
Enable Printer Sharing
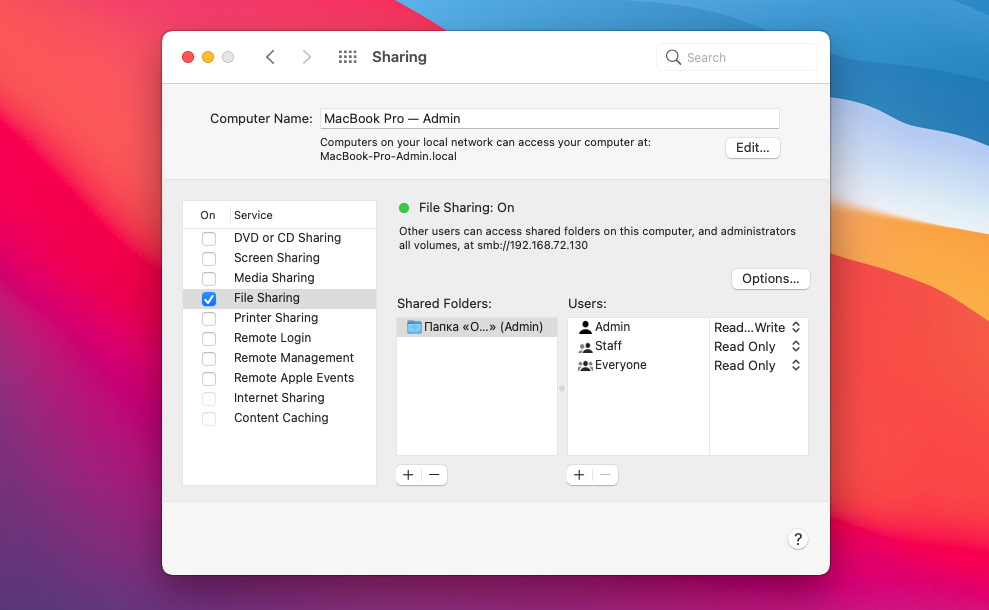tap(208, 318)
